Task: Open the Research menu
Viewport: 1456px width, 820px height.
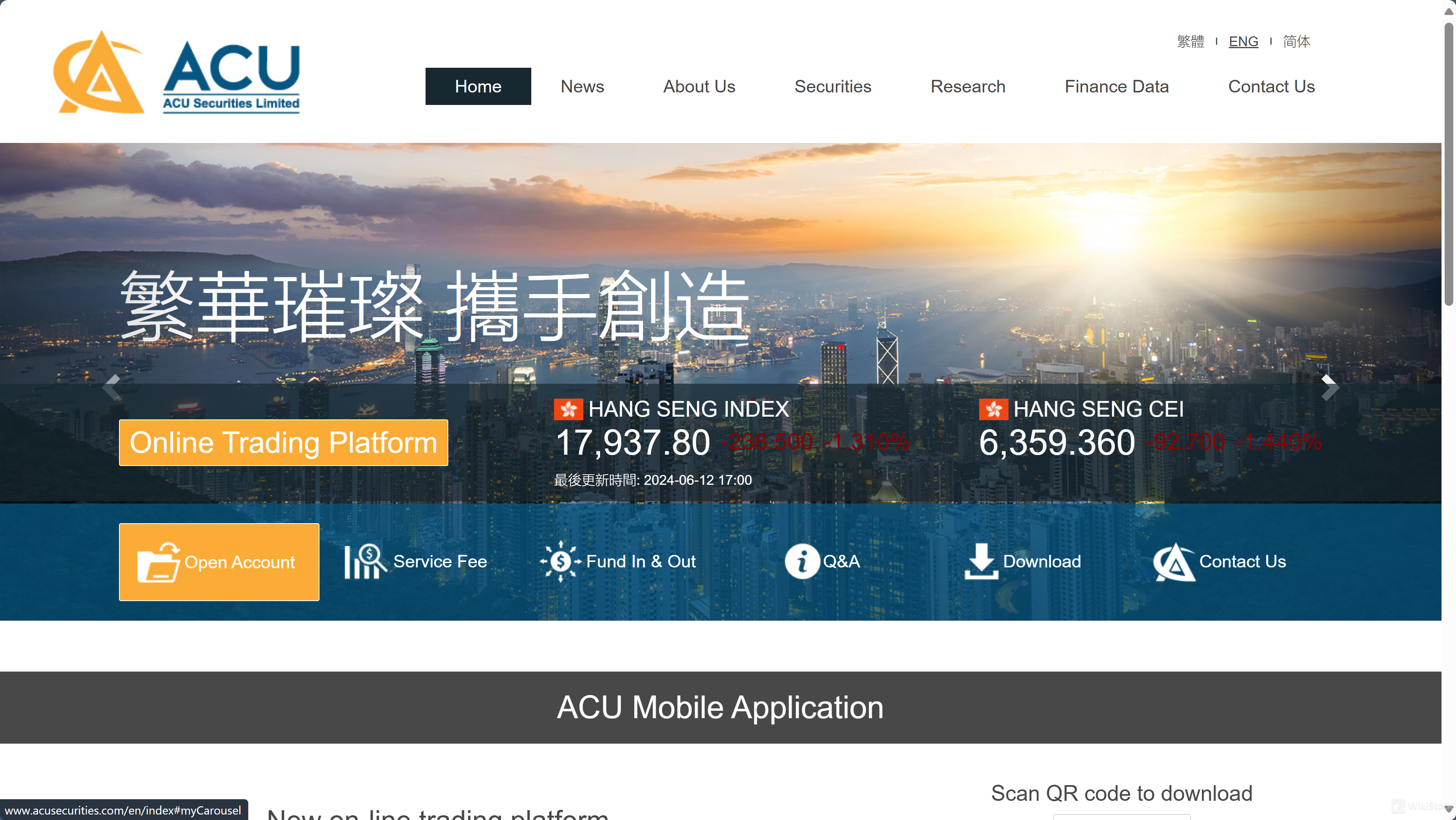Action: pos(968,87)
